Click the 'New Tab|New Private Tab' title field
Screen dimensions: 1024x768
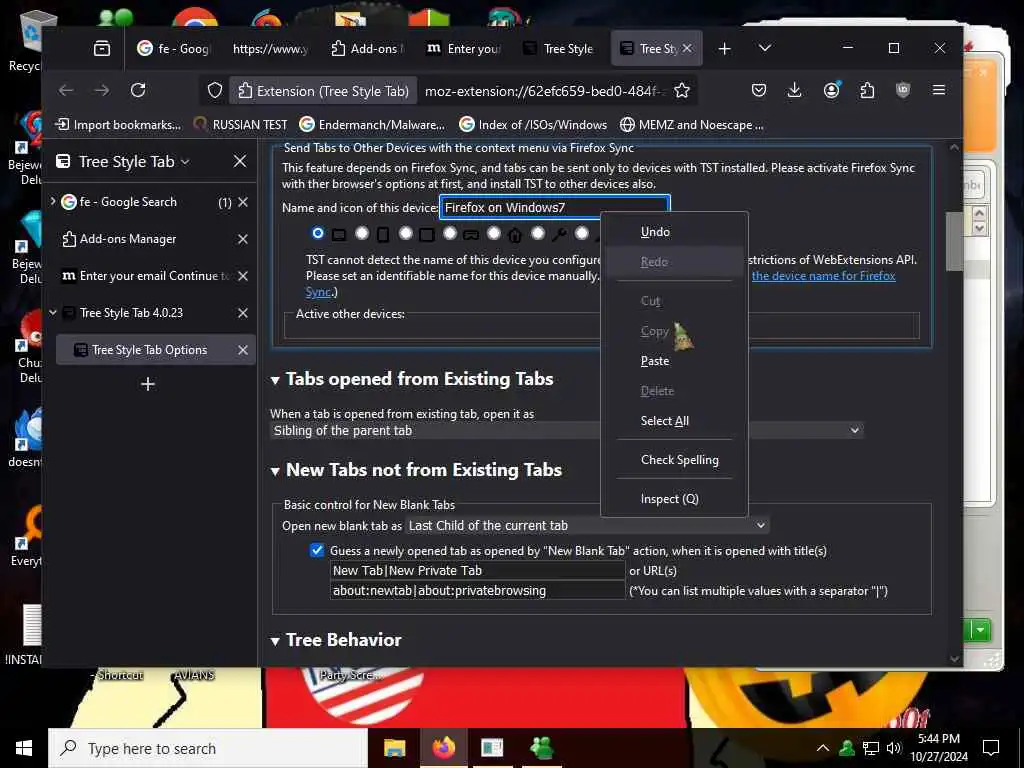(477, 571)
